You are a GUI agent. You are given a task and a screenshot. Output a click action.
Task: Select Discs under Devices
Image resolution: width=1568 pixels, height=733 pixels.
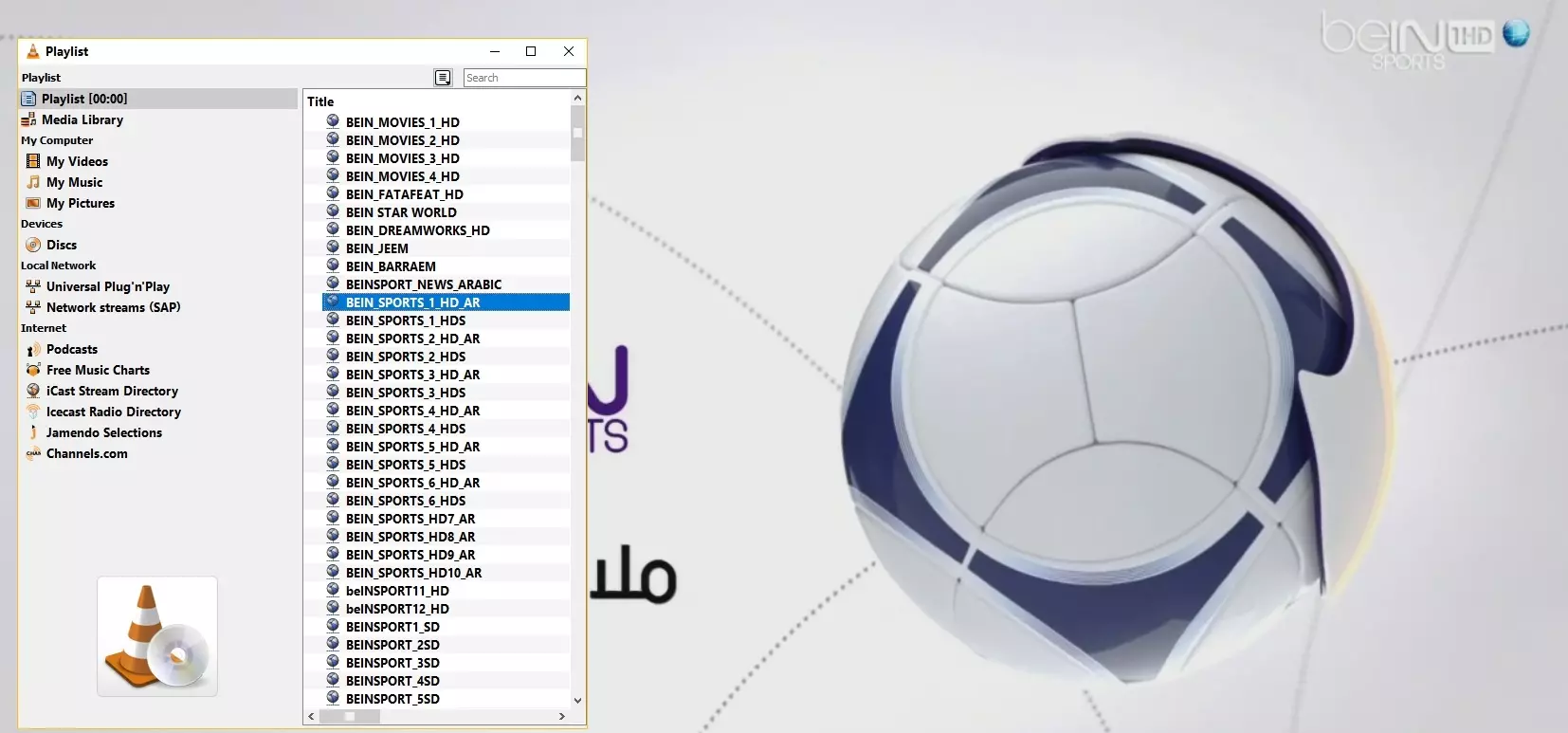(x=62, y=245)
